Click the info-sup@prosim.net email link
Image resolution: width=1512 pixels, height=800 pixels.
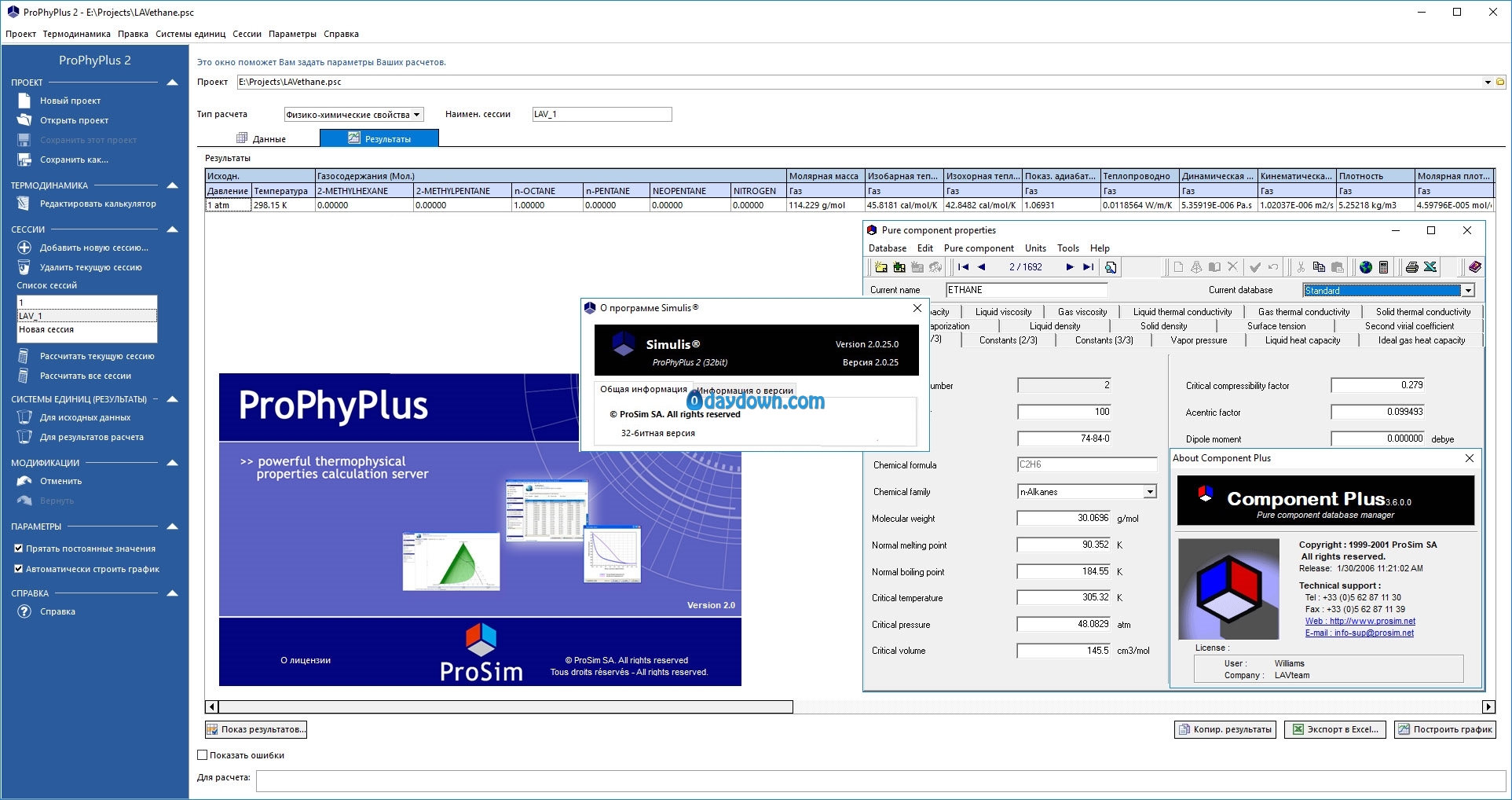coord(1360,633)
